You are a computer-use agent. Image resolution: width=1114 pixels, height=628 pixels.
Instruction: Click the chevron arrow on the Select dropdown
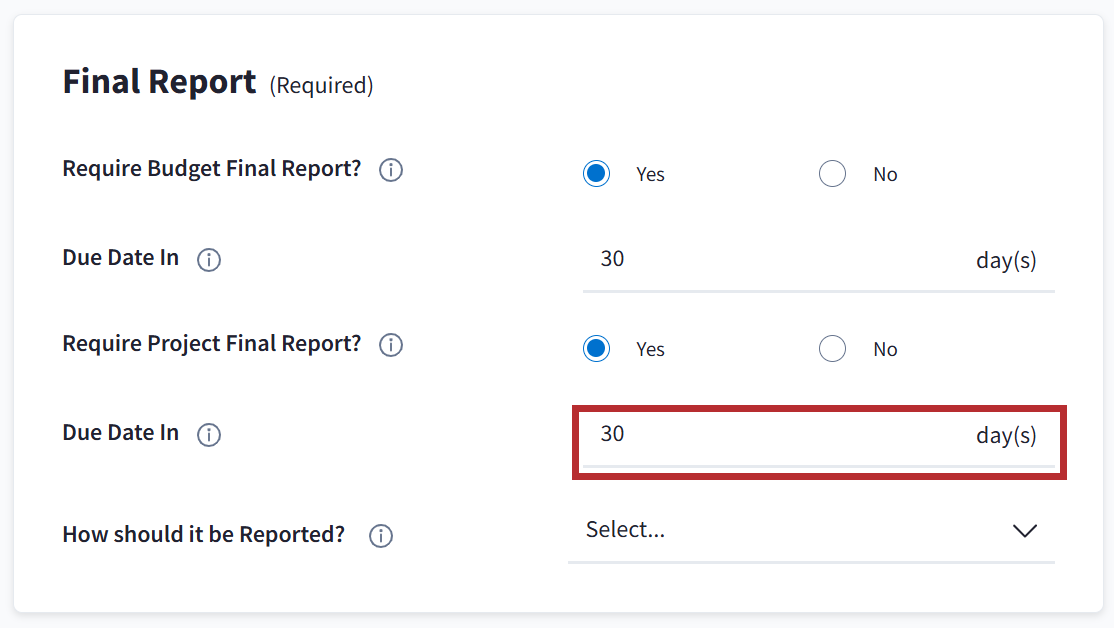tap(1025, 531)
